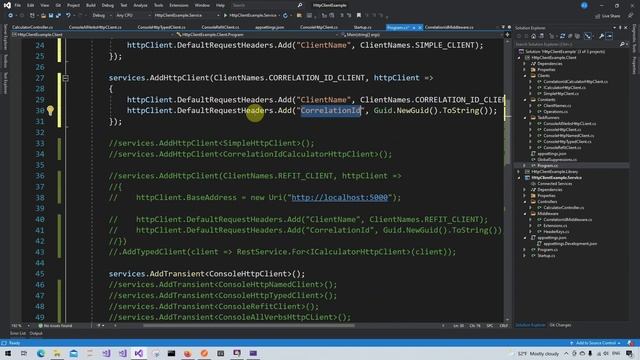This screenshot has height=360, width=640.
Task: Click the Solution Explorer Properties wrench icon
Action: pos(601,36)
